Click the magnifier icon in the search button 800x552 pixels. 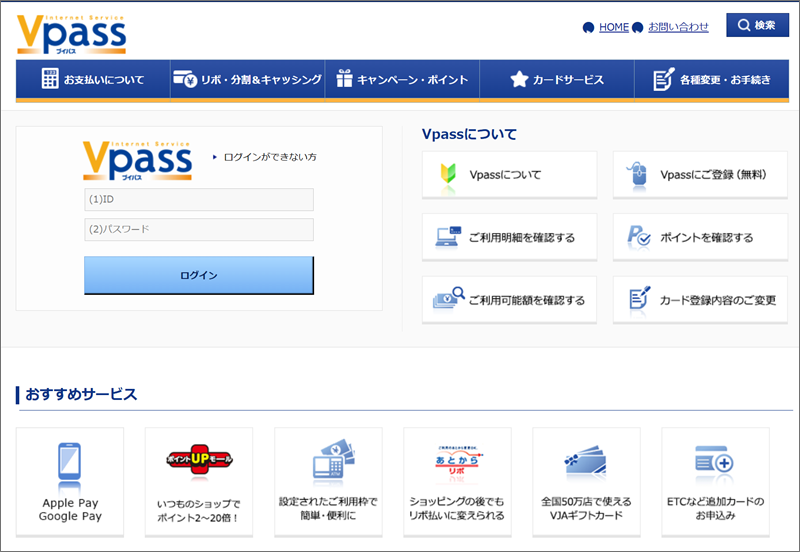tap(744, 25)
